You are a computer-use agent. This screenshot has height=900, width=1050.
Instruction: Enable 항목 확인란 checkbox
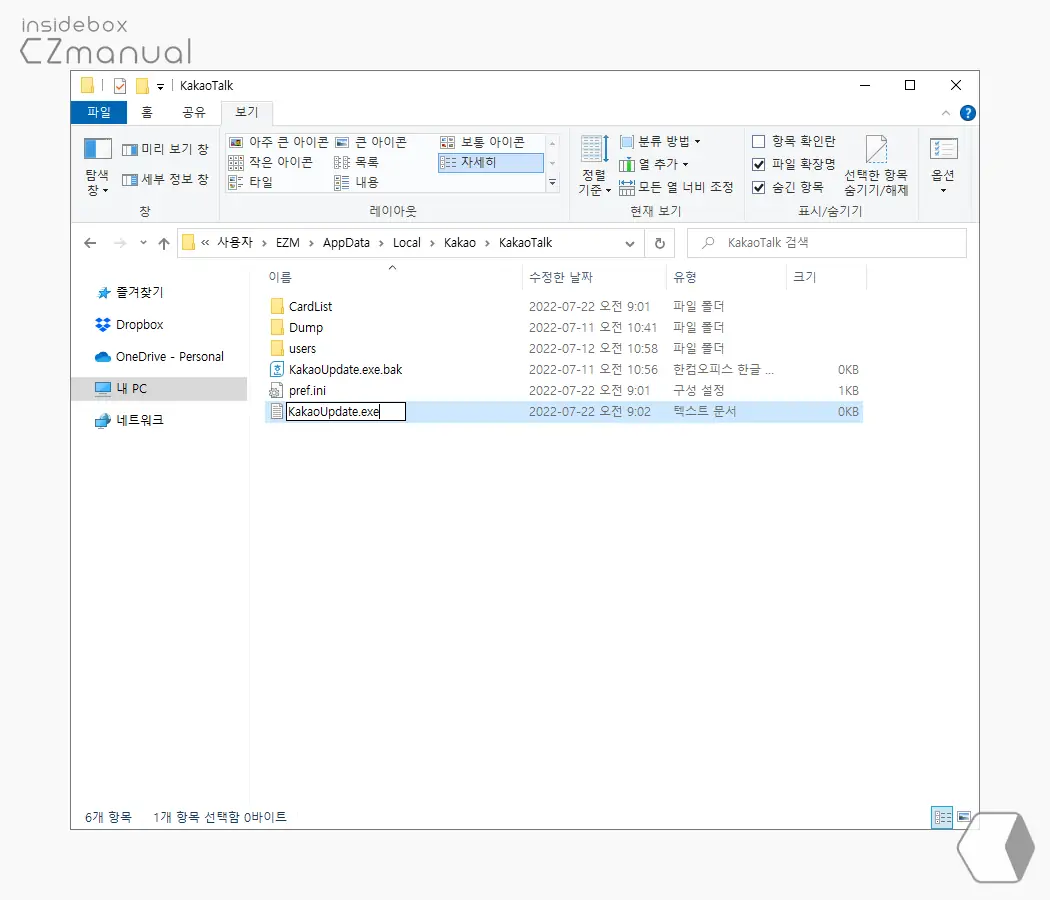759,141
